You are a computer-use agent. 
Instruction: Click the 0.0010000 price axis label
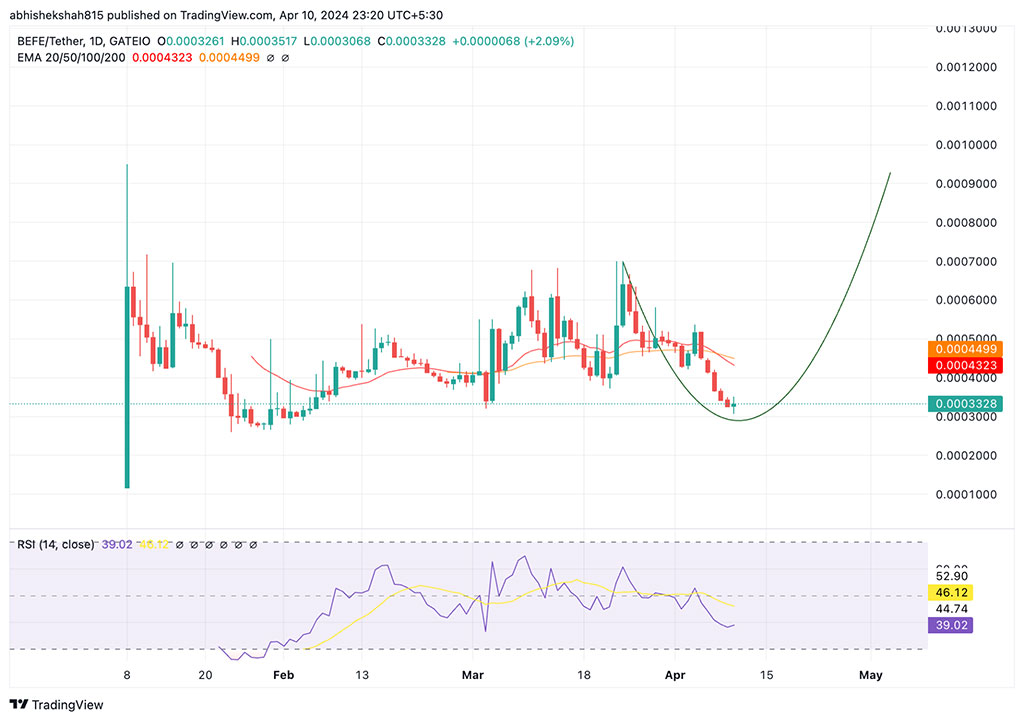coord(967,145)
